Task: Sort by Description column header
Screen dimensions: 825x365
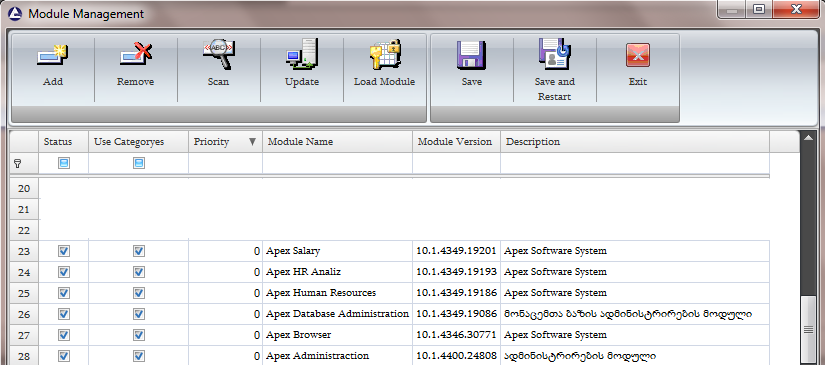Action: (x=635, y=142)
